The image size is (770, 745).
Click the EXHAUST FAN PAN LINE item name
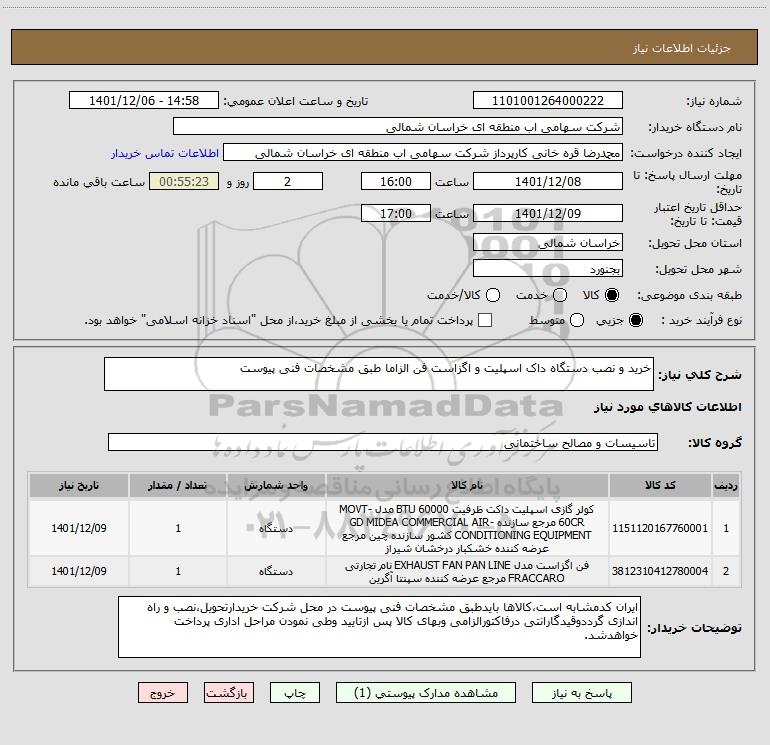coord(467,571)
